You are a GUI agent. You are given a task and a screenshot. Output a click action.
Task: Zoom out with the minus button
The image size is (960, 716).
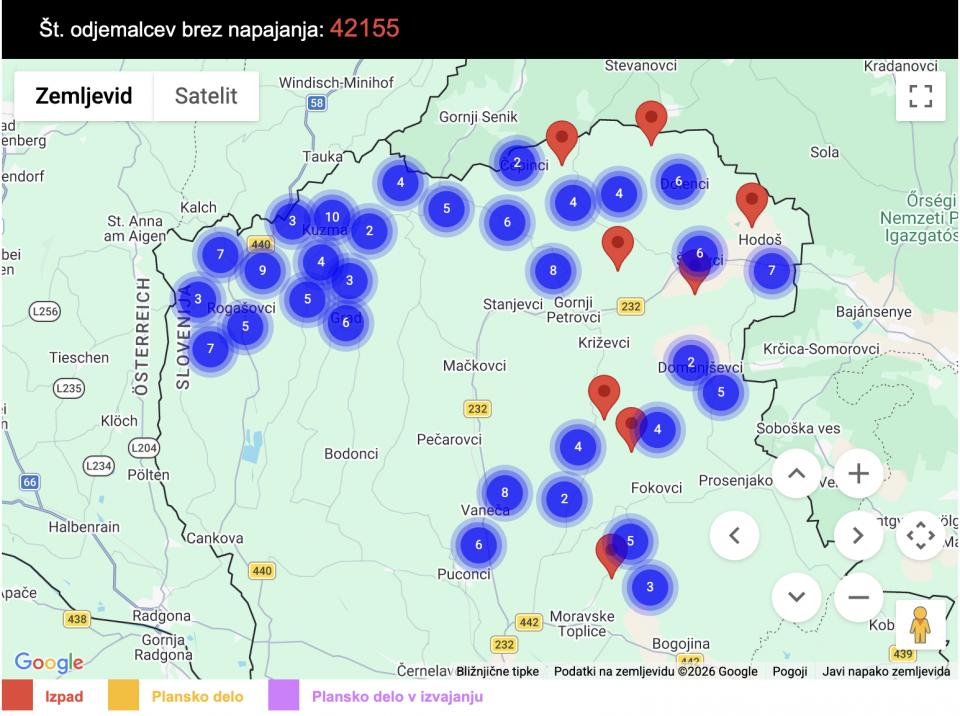pyautogui.click(x=858, y=597)
